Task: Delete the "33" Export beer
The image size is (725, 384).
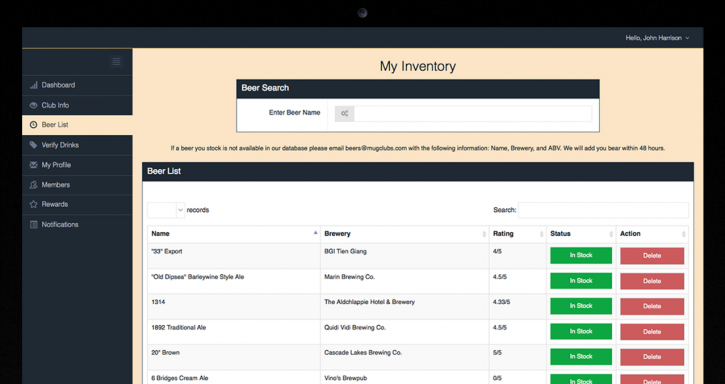Action: (652, 256)
